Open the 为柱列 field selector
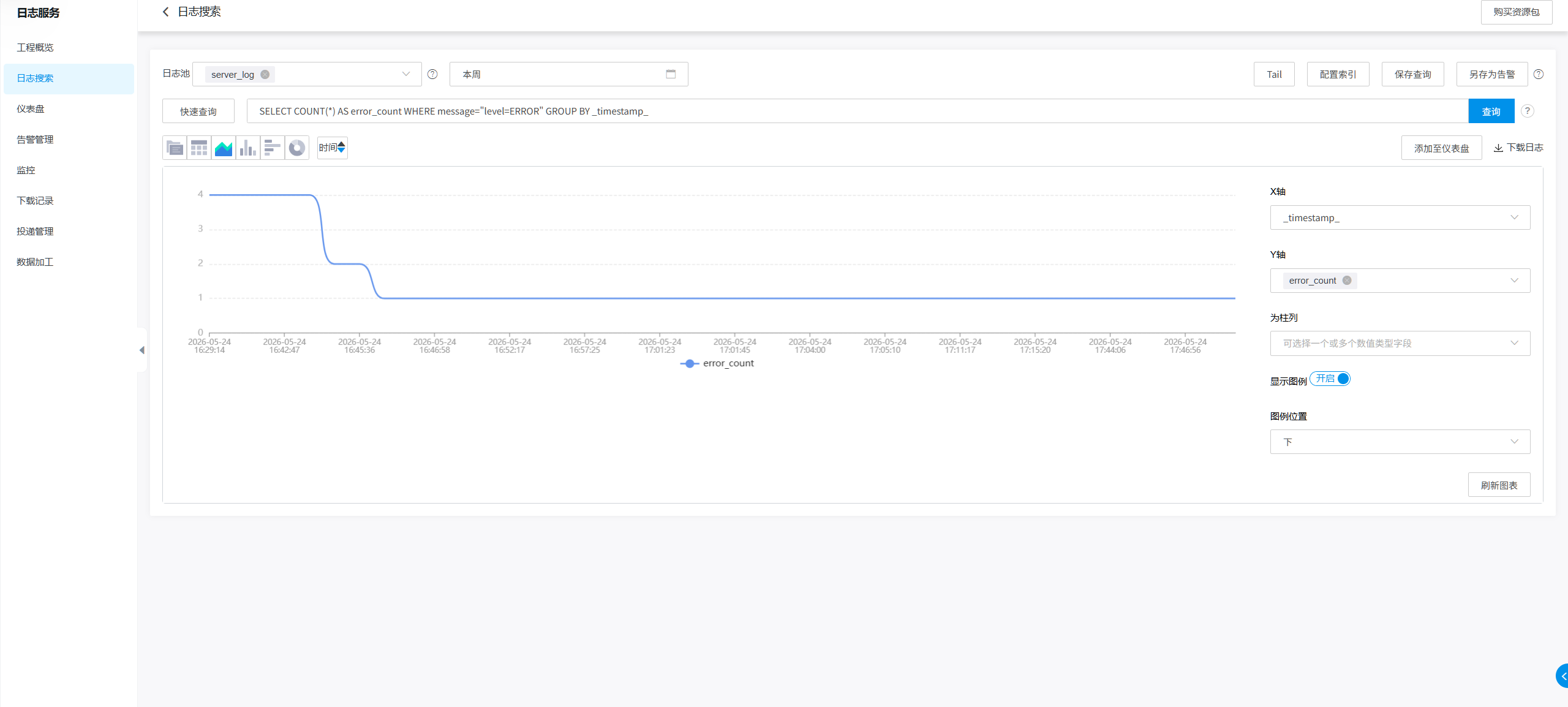The width and height of the screenshot is (1568, 707). pos(1400,343)
